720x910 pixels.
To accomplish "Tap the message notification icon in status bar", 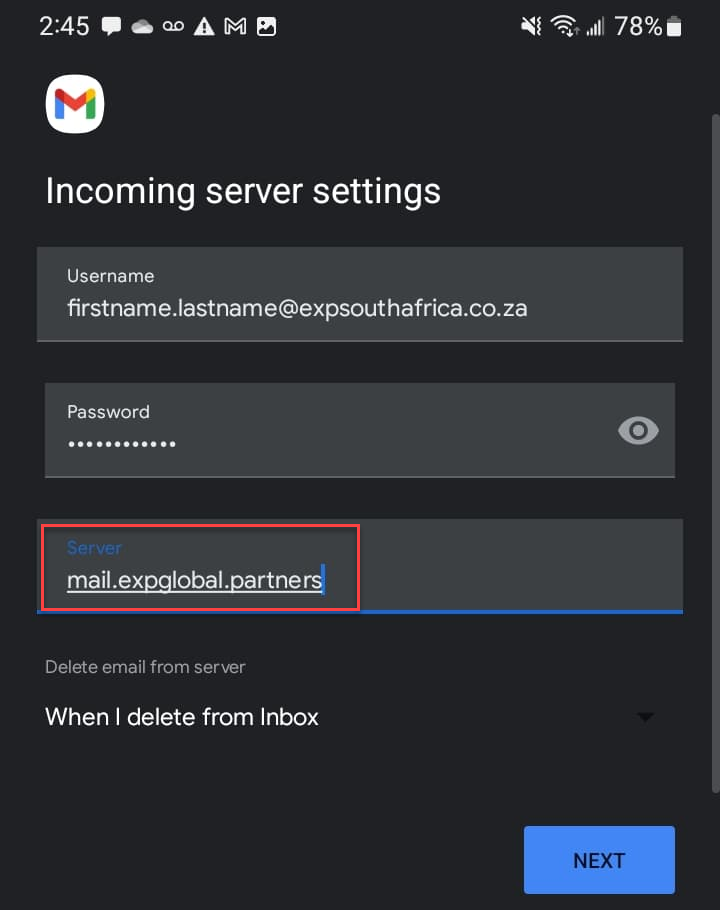I will [111, 26].
